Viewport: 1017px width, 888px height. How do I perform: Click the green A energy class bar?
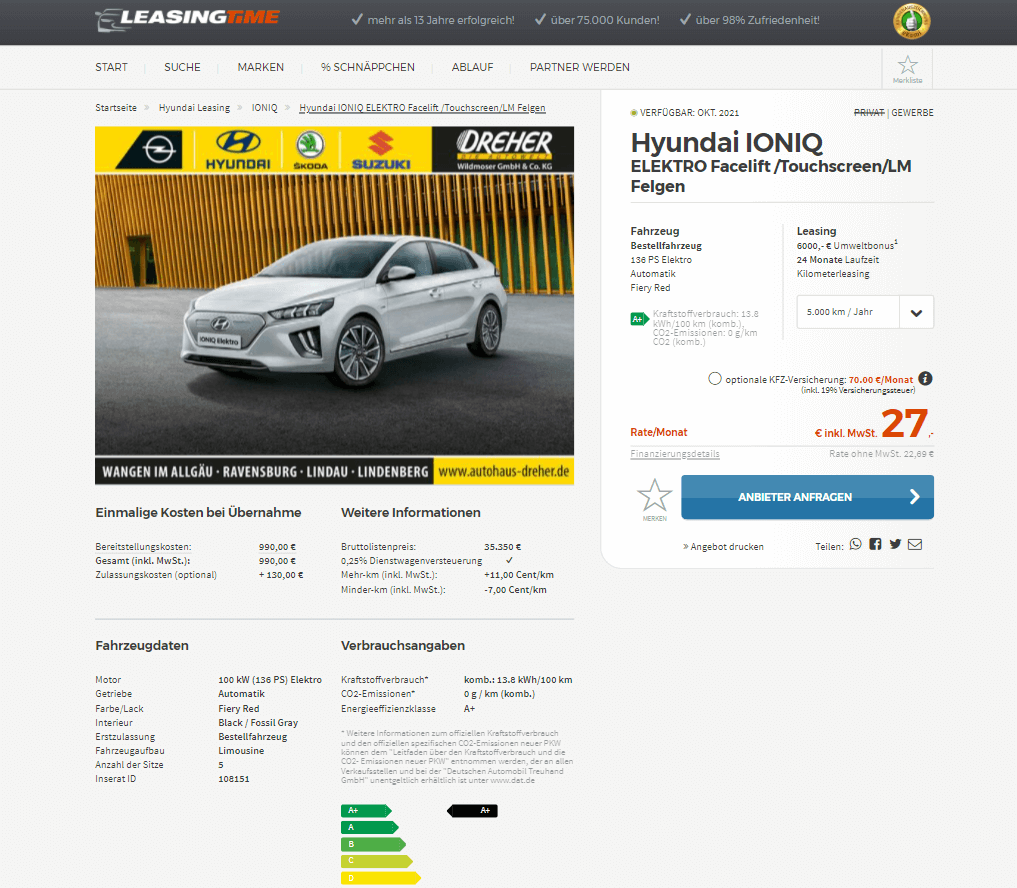[x=370, y=827]
